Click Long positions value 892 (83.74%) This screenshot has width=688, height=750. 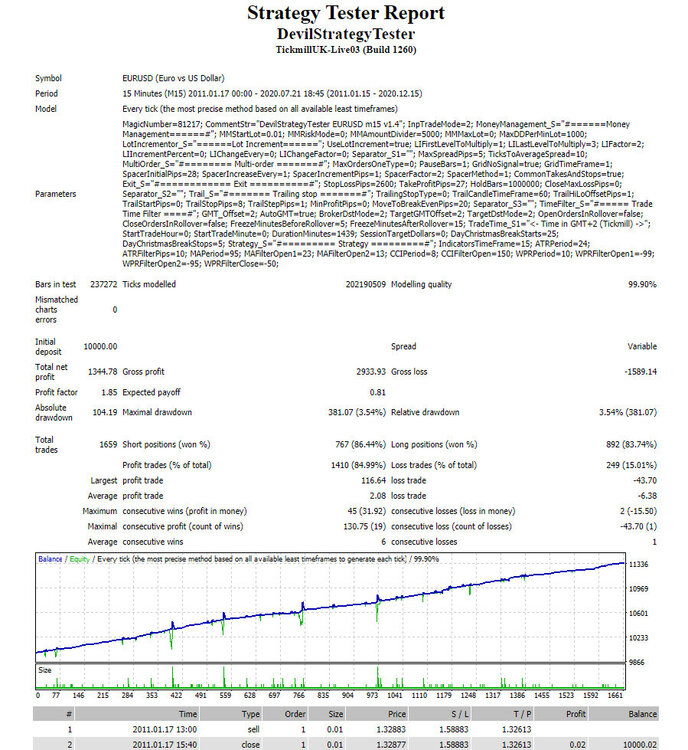pos(632,444)
